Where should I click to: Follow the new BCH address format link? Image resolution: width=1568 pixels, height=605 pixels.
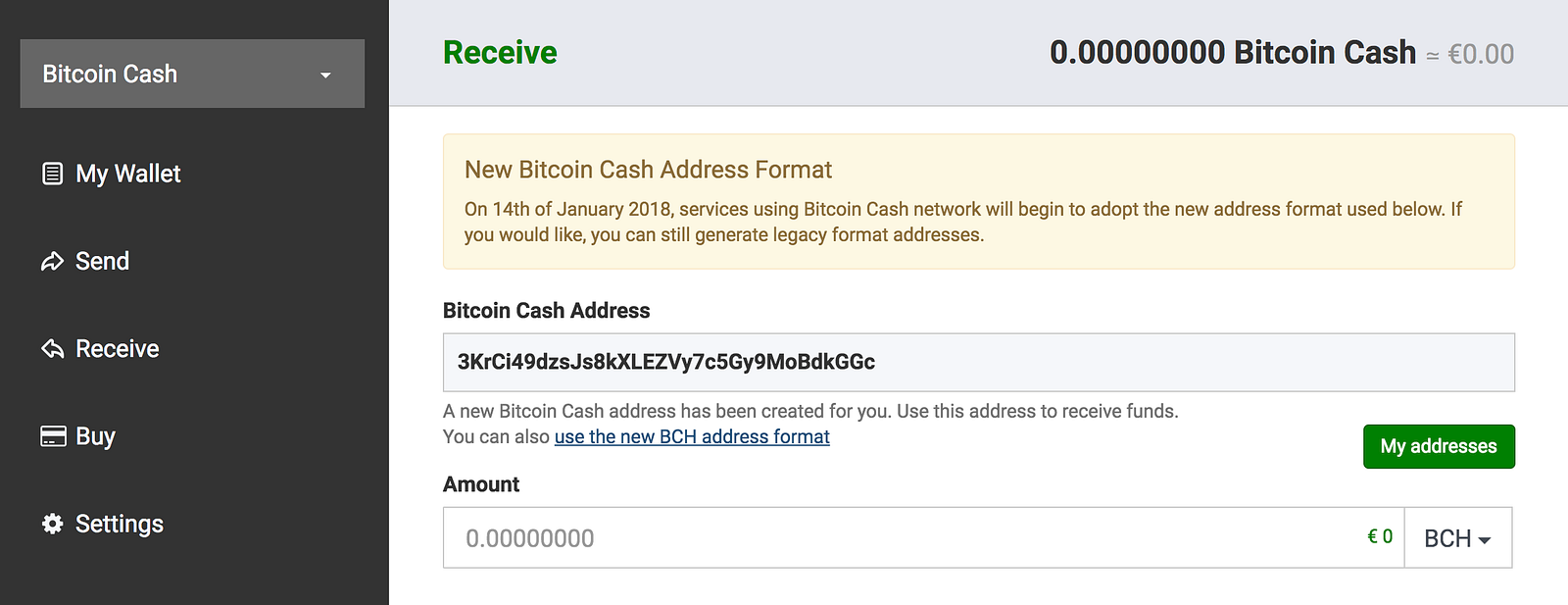click(x=692, y=436)
